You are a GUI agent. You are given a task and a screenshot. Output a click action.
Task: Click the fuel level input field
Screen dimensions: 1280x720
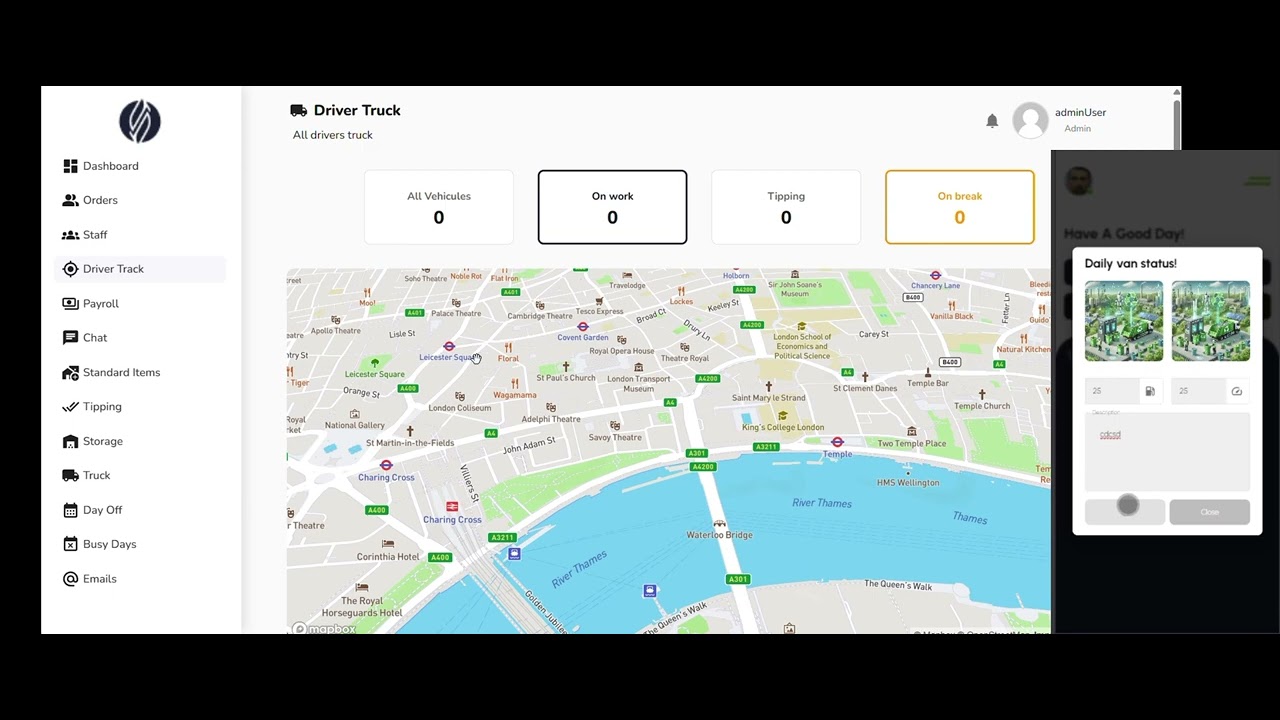1114,391
